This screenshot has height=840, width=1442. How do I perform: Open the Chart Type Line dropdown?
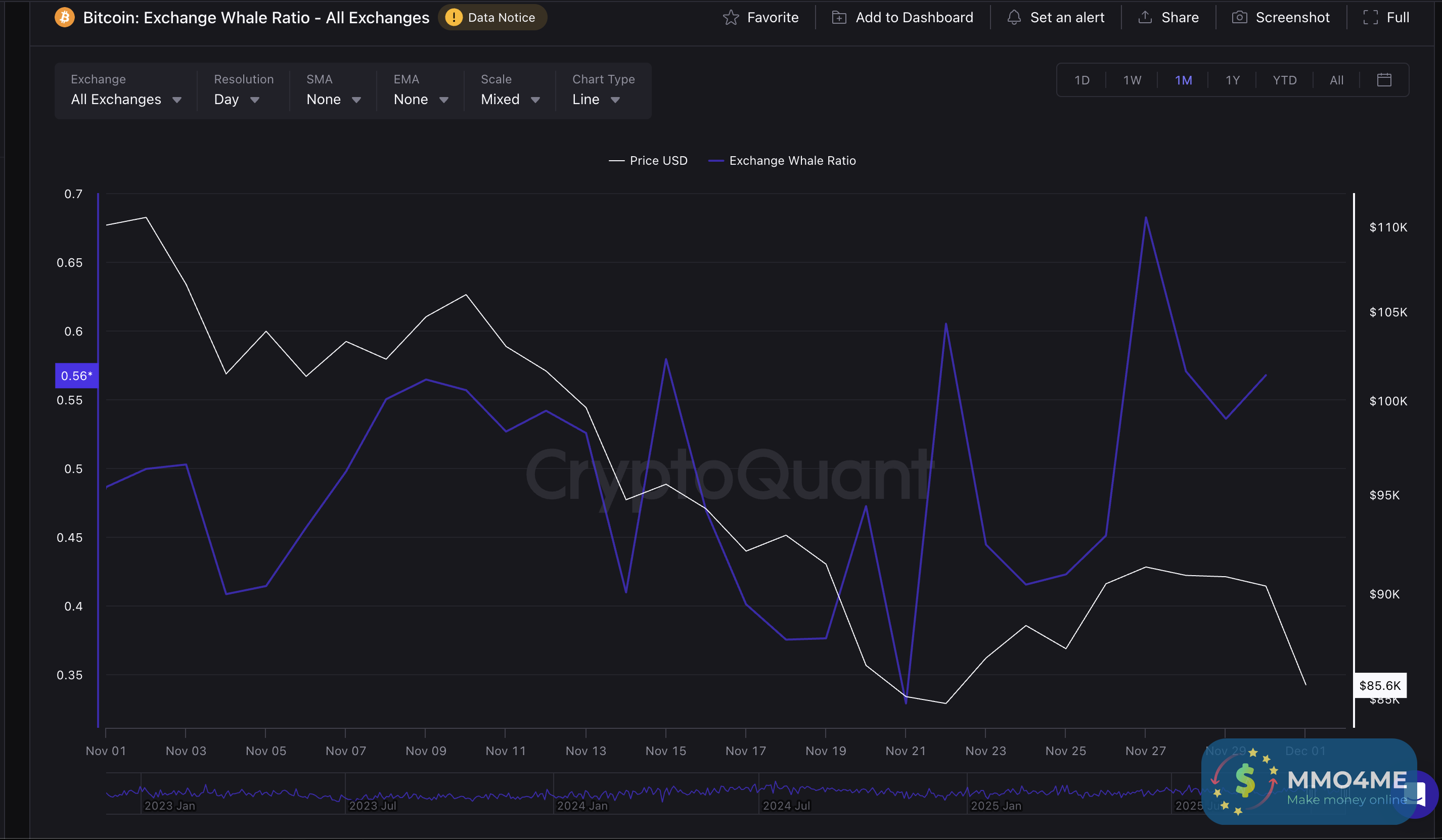coord(596,100)
